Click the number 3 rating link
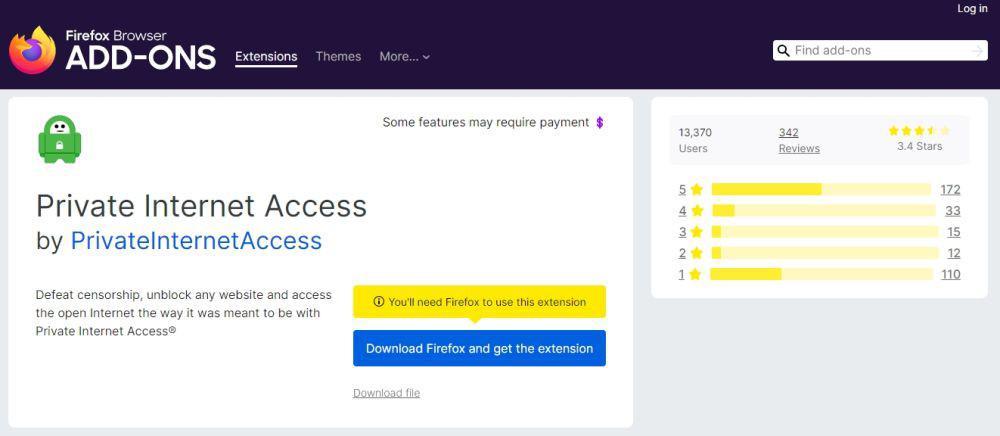Screen dimensions: 1000x436 [x=682, y=232]
